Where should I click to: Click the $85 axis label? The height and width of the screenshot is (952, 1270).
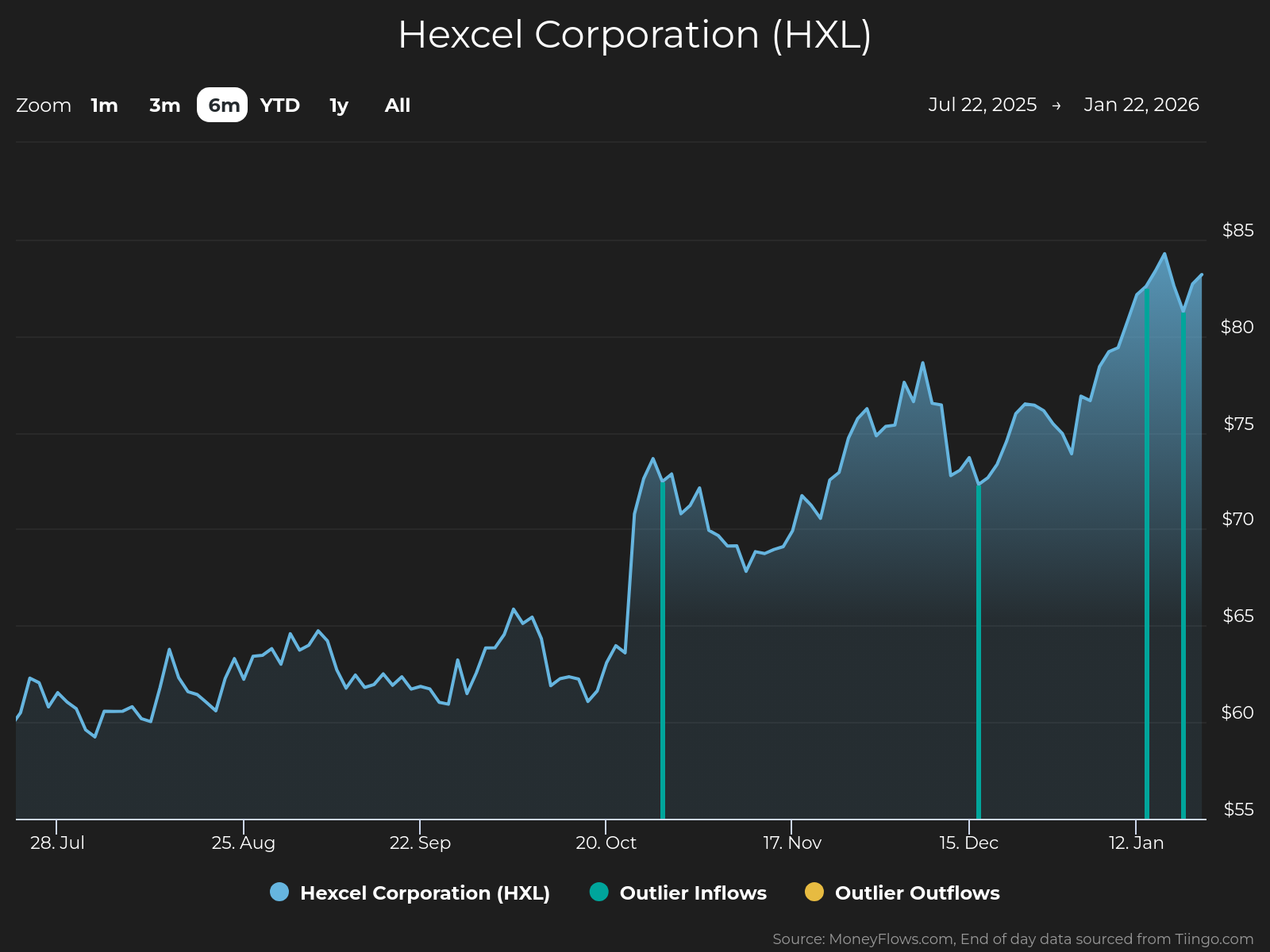pyautogui.click(x=1238, y=231)
